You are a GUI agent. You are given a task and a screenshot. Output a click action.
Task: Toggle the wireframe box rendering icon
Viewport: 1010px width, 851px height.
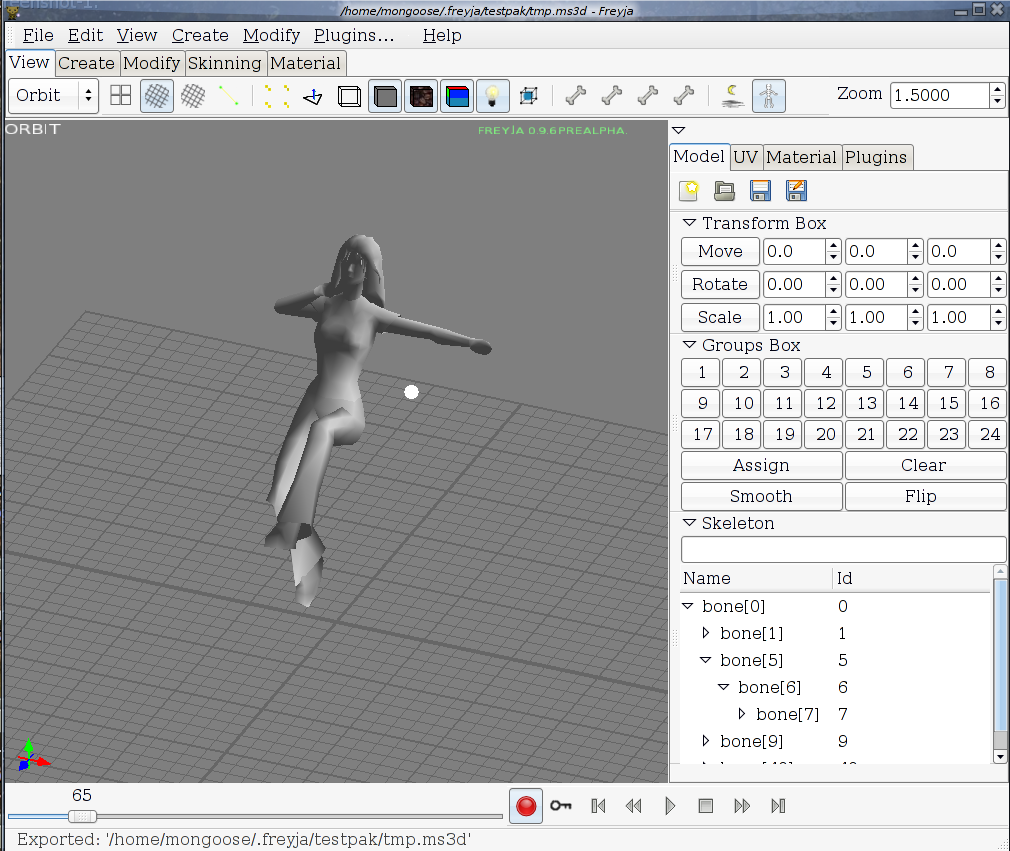(x=349, y=97)
